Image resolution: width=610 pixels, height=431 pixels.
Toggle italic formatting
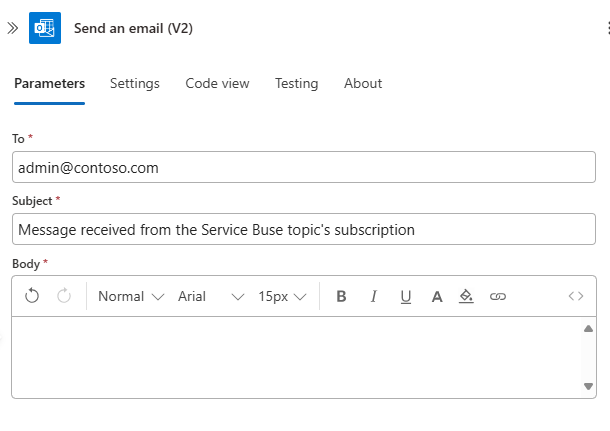click(373, 296)
